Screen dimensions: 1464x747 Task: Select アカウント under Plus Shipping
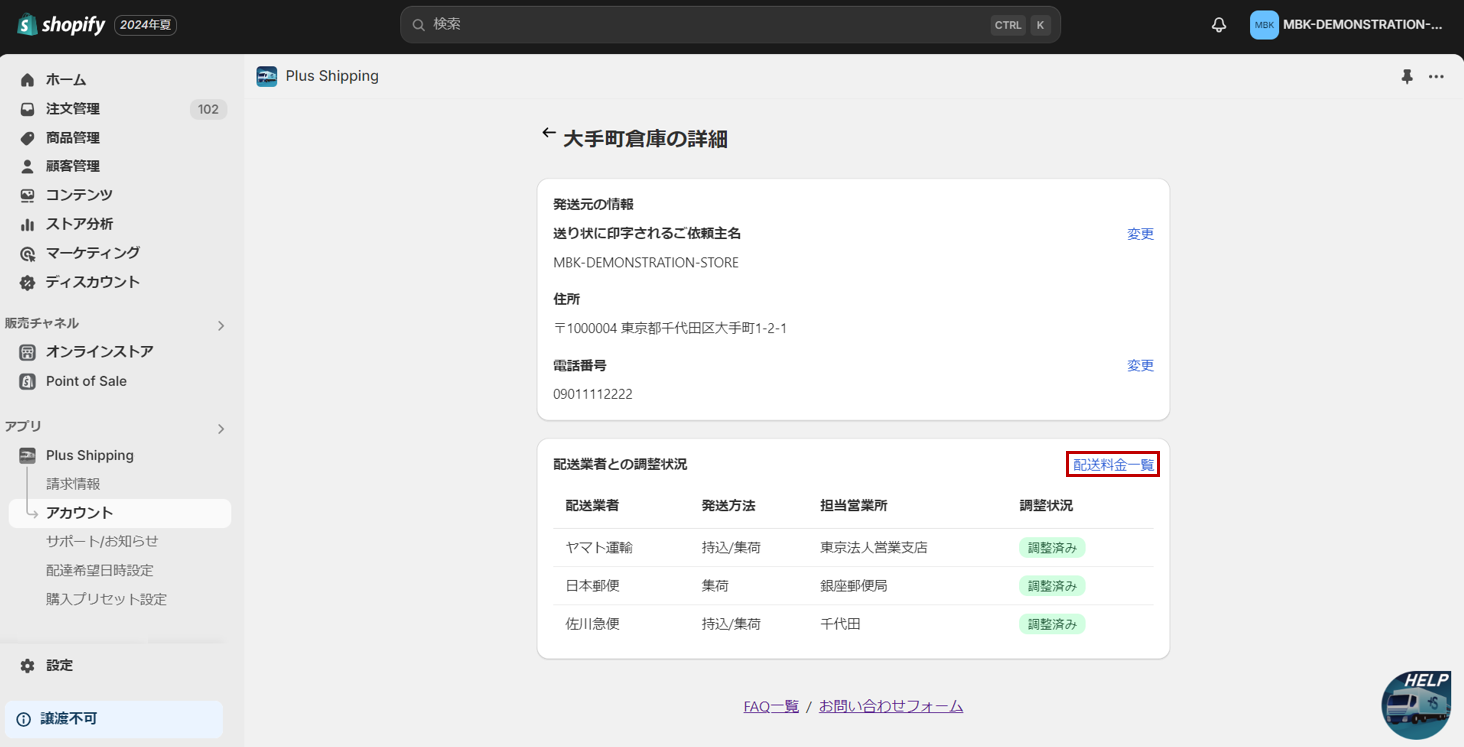120,513
